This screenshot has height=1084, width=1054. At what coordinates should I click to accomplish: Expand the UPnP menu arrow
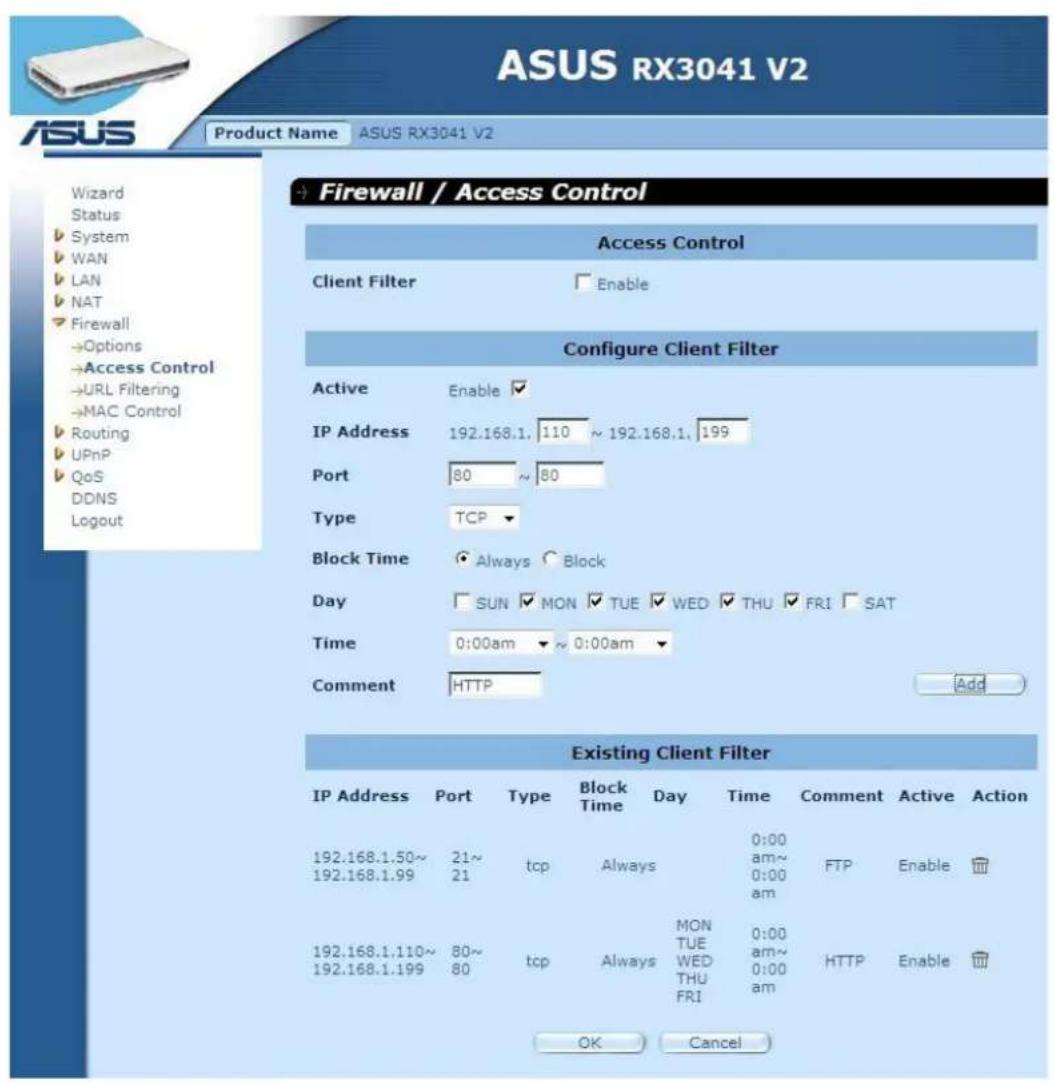[x=59, y=454]
